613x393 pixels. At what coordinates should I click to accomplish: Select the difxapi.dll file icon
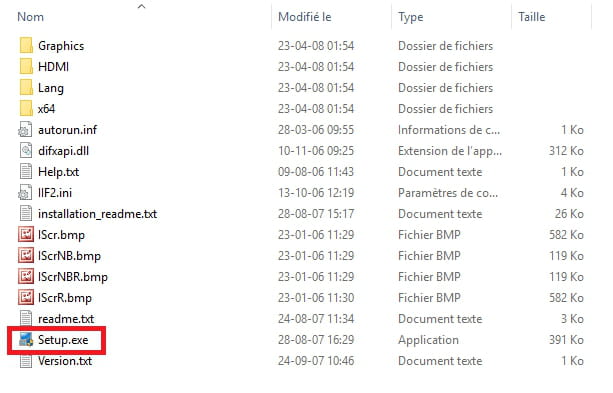25,151
